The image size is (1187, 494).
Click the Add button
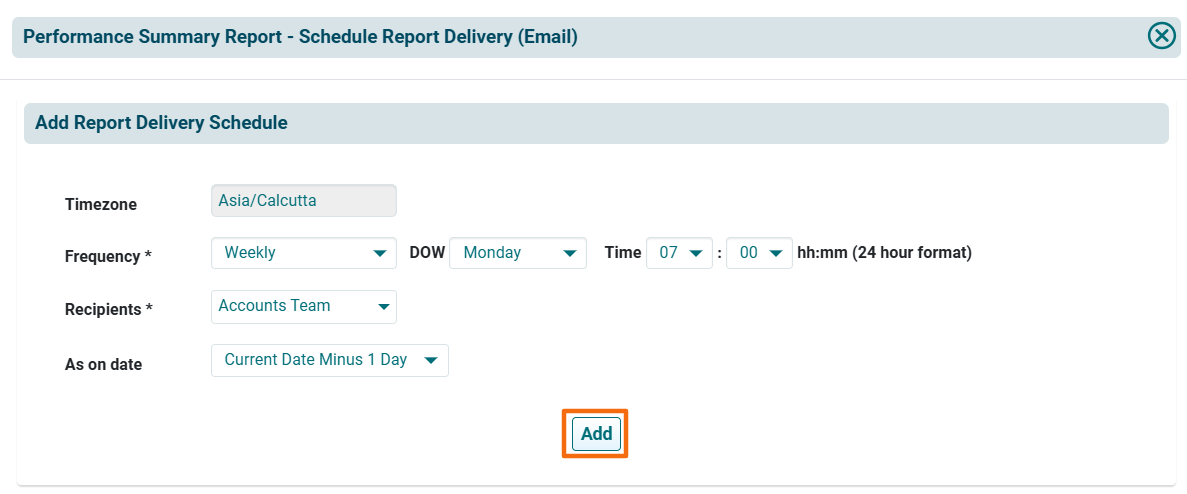pyautogui.click(x=596, y=434)
